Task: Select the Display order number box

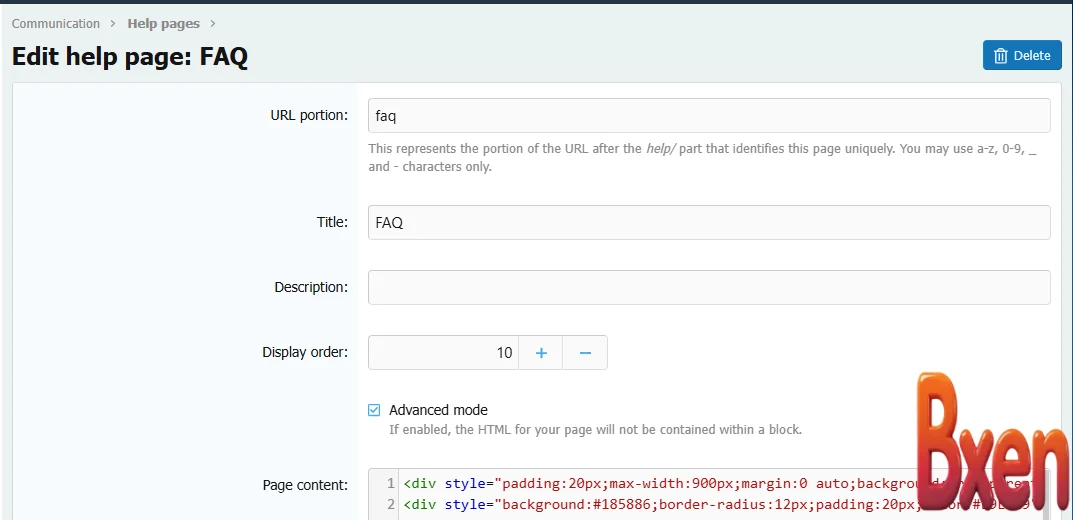Action: pos(443,352)
